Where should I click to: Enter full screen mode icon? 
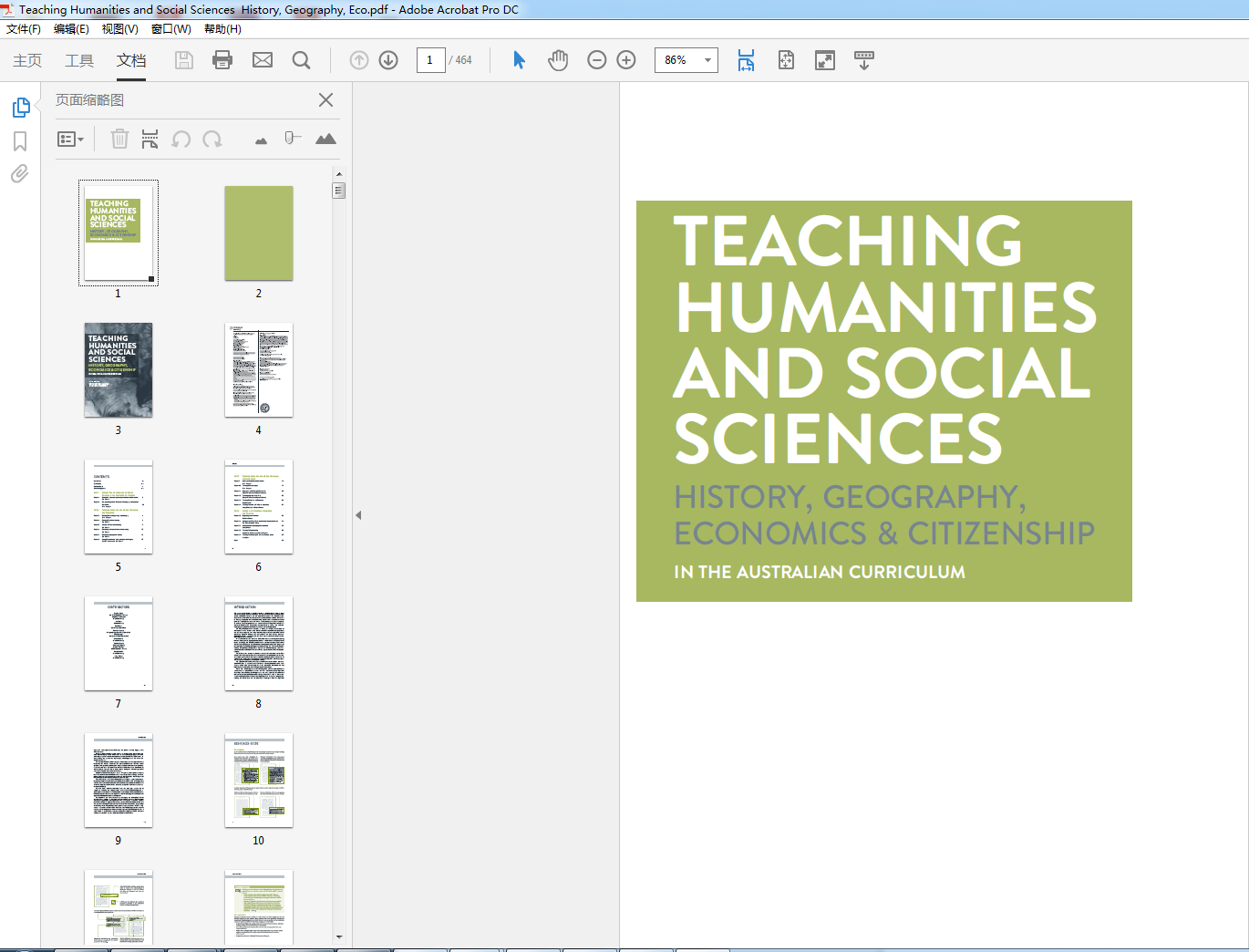click(x=825, y=60)
